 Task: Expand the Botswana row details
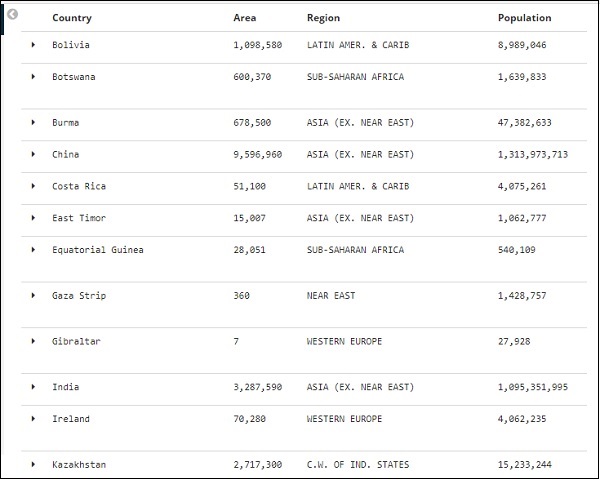click(x=33, y=77)
